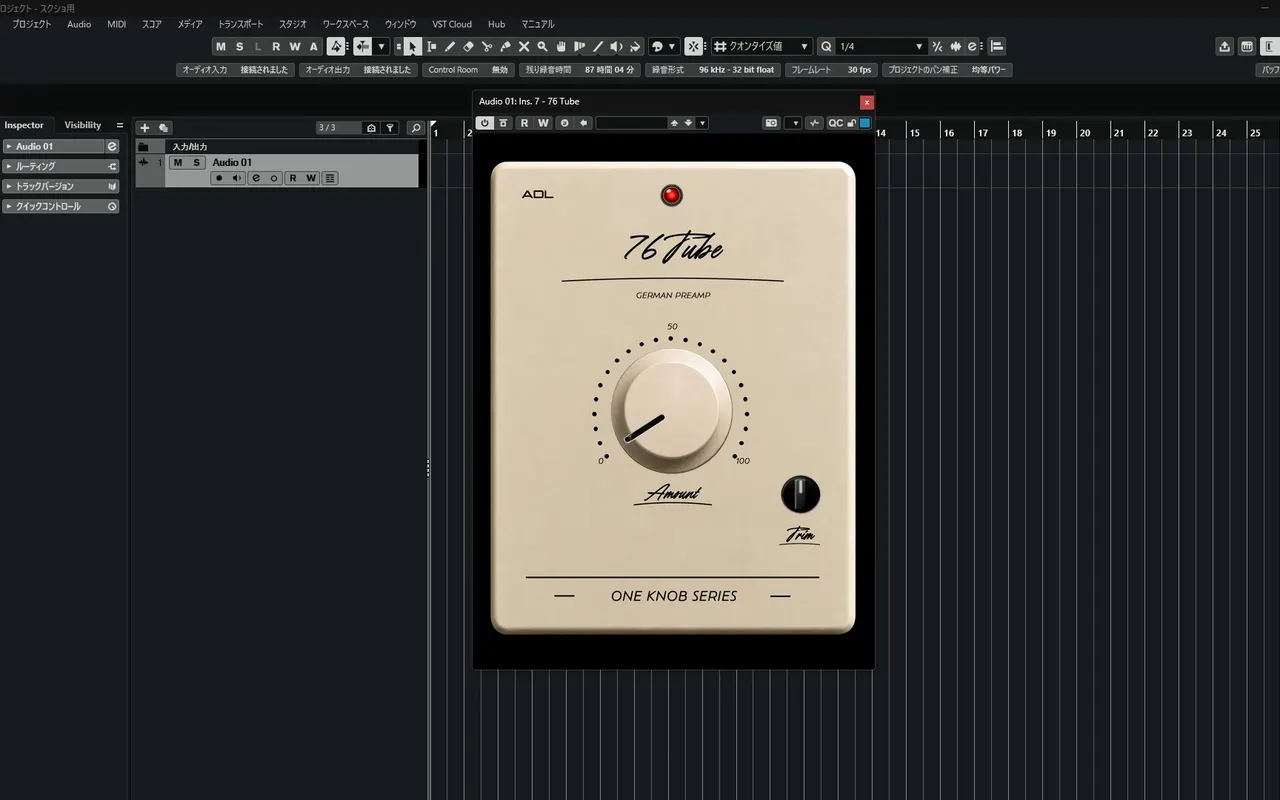This screenshot has height=800, width=1280.
Task: Open plug-in preset dropdown arrow
Action: pos(703,123)
